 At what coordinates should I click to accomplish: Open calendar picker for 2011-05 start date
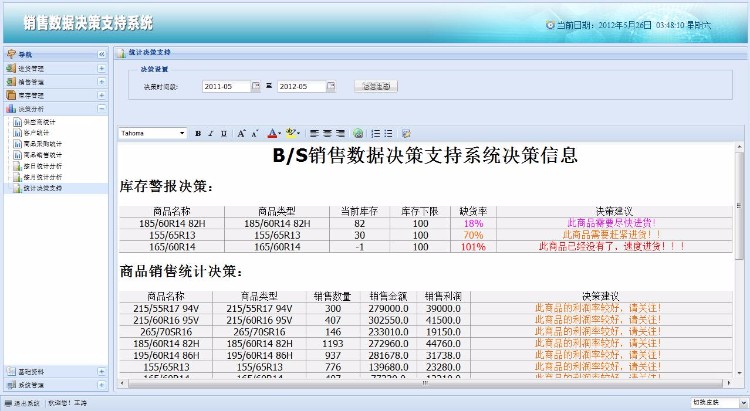coord(256,87)
